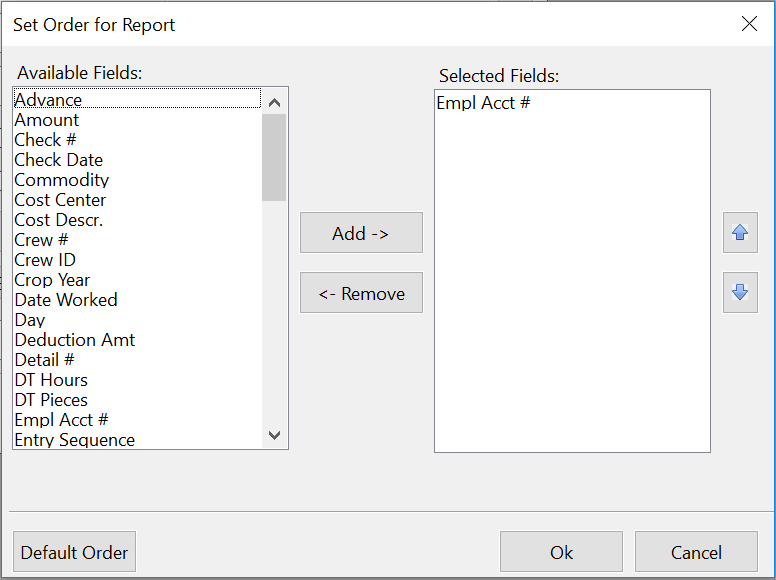Move selected field down with blue arrow

pyautogui.click(x=740, y=293)
